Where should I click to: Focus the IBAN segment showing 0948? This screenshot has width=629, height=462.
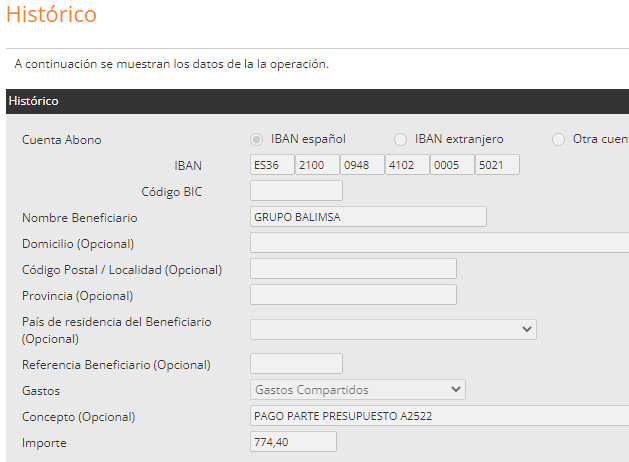(361, 165)
